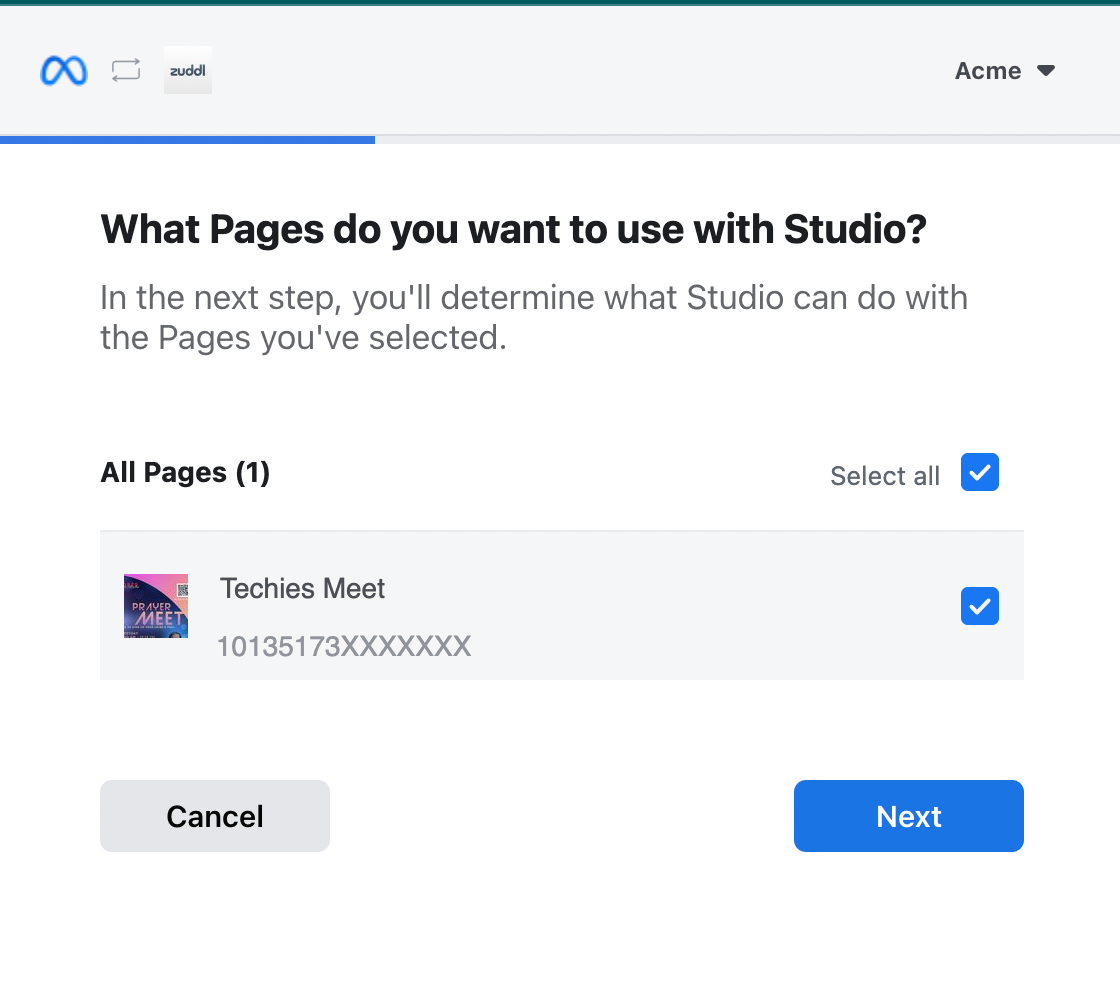
Task: Click the Acme menu label
Action: (988, 70)
